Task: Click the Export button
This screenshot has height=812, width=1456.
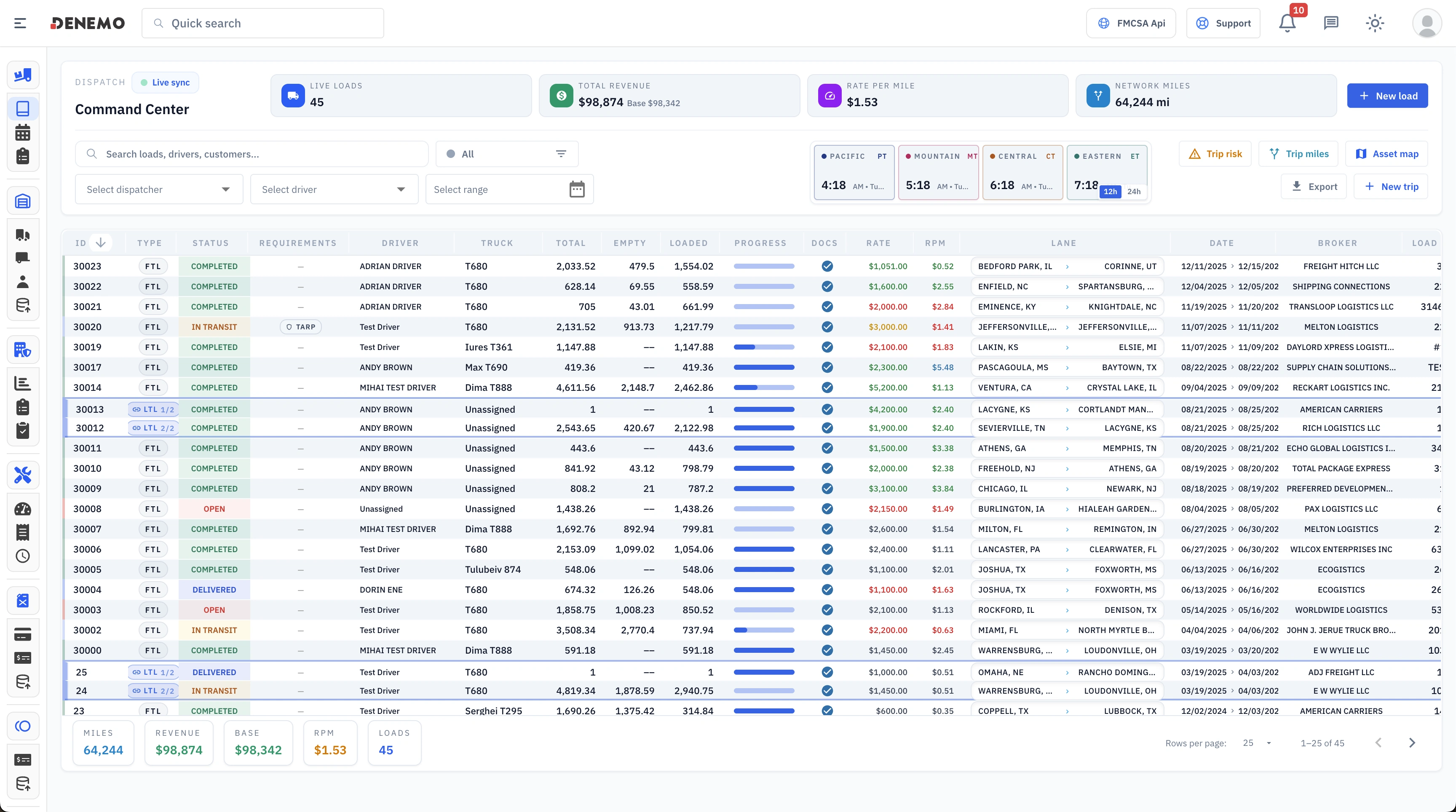Action: pos(1314,187)
